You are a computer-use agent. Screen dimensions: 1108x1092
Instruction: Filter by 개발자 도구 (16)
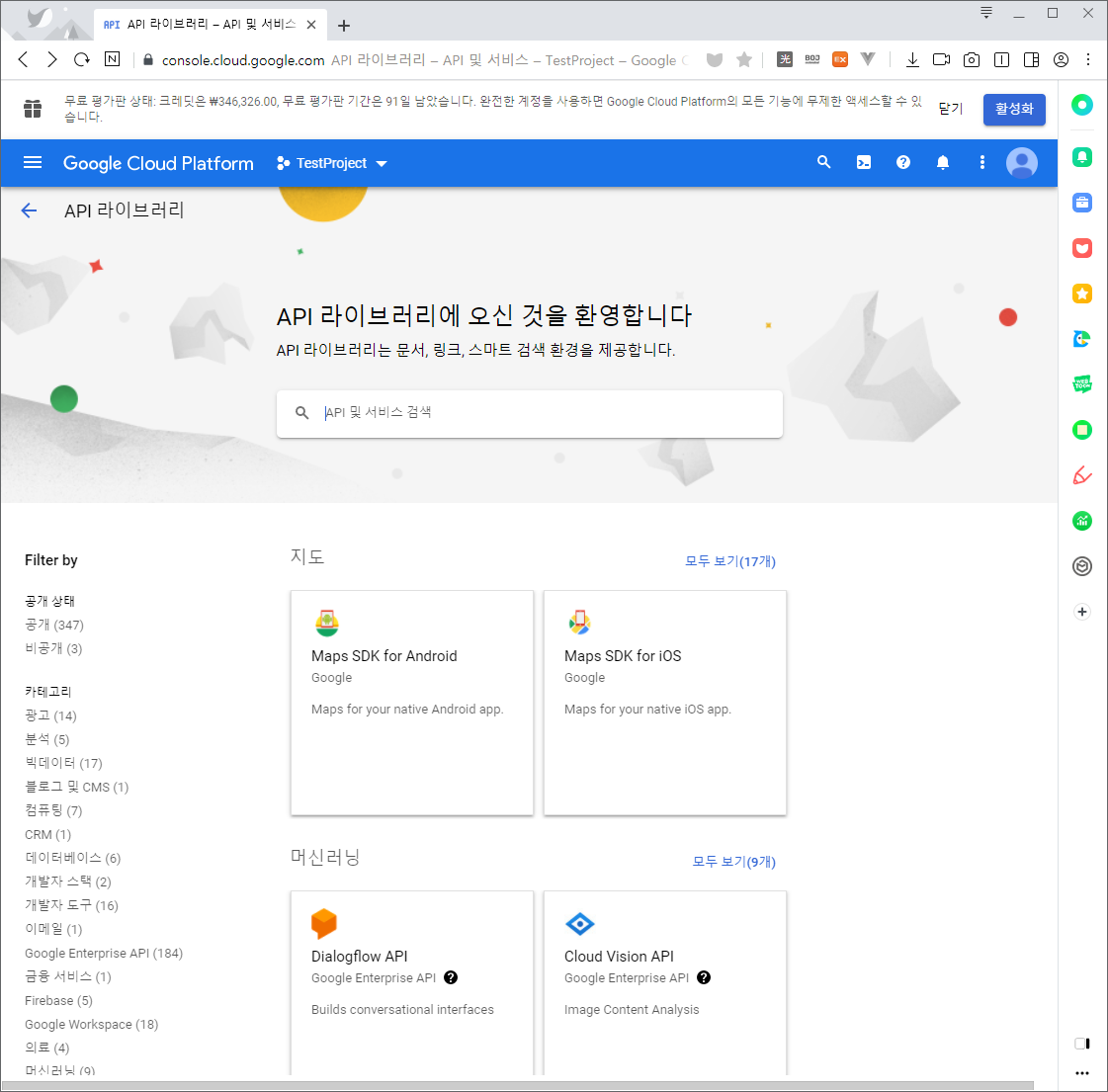(71, 905)
